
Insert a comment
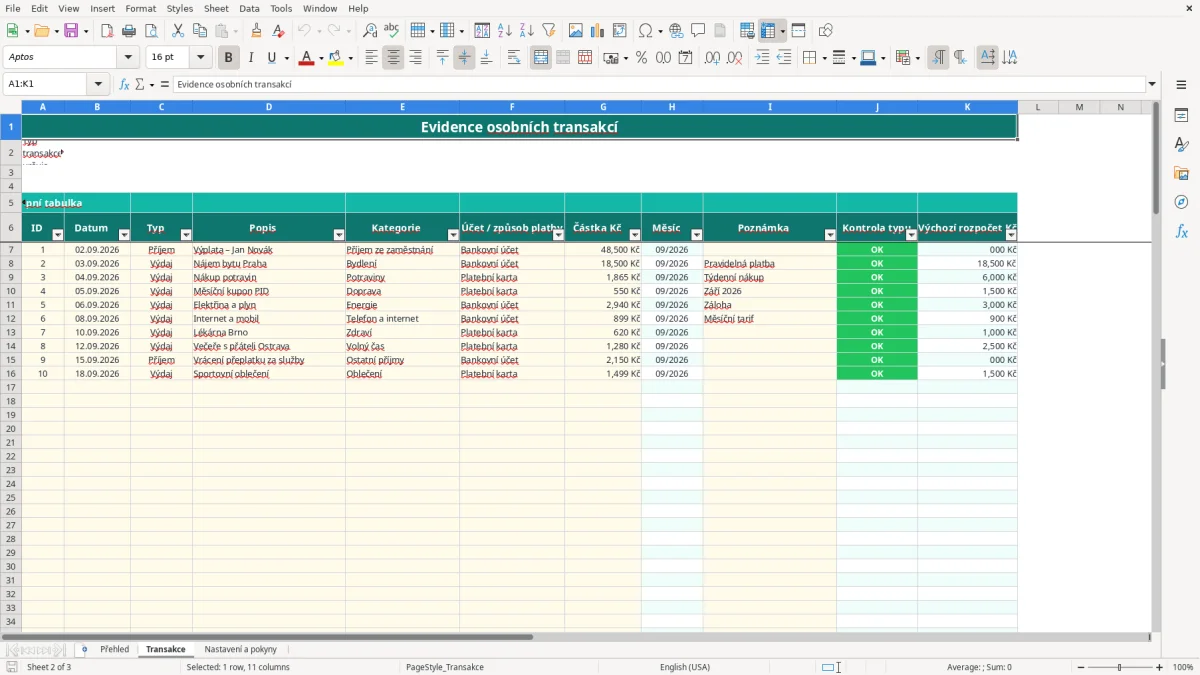click(699, 31)
